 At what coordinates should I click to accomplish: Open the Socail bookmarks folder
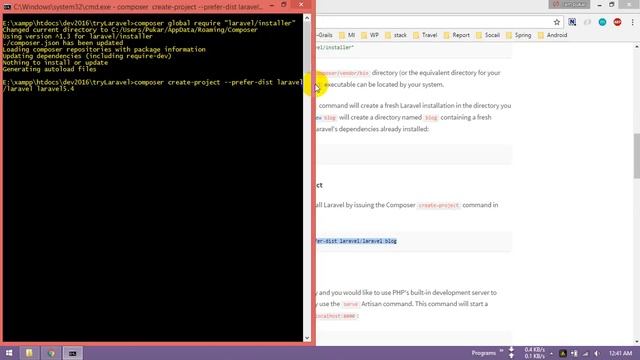click(x=488, y=35)
